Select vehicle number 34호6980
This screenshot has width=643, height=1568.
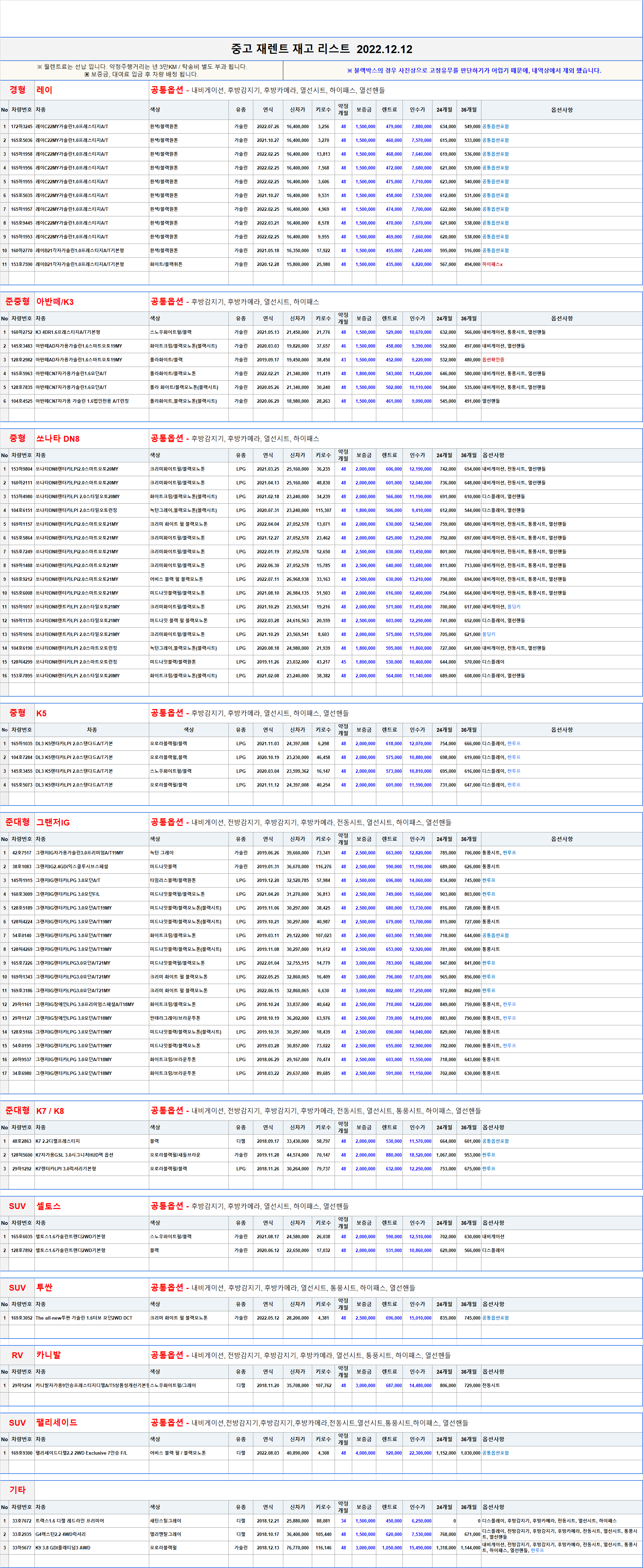(21, 1074)
